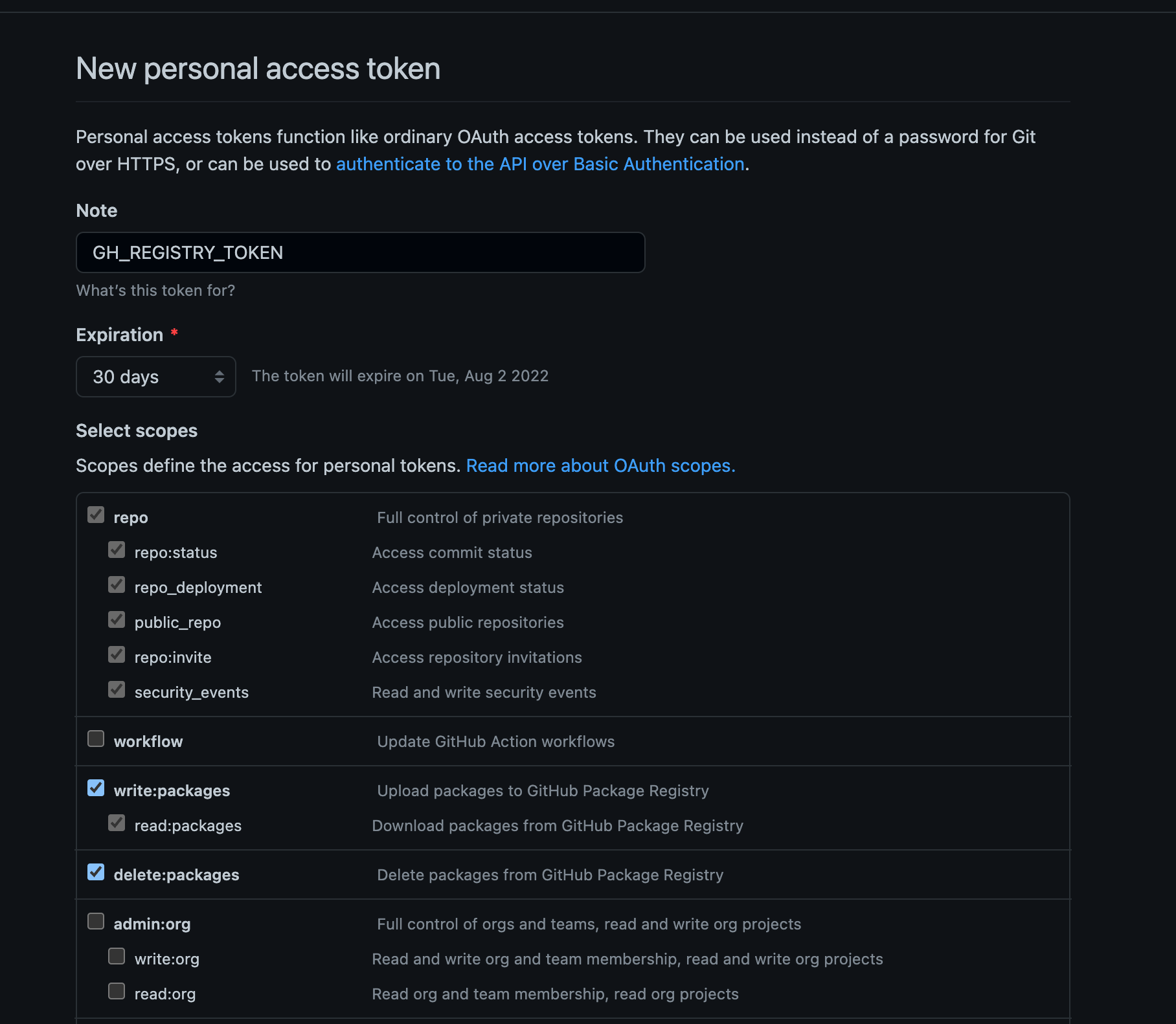Viewport: 1176px width, 1024px height.
Task: Enable the workflow scope checkbox
Action: click(96, 739)
